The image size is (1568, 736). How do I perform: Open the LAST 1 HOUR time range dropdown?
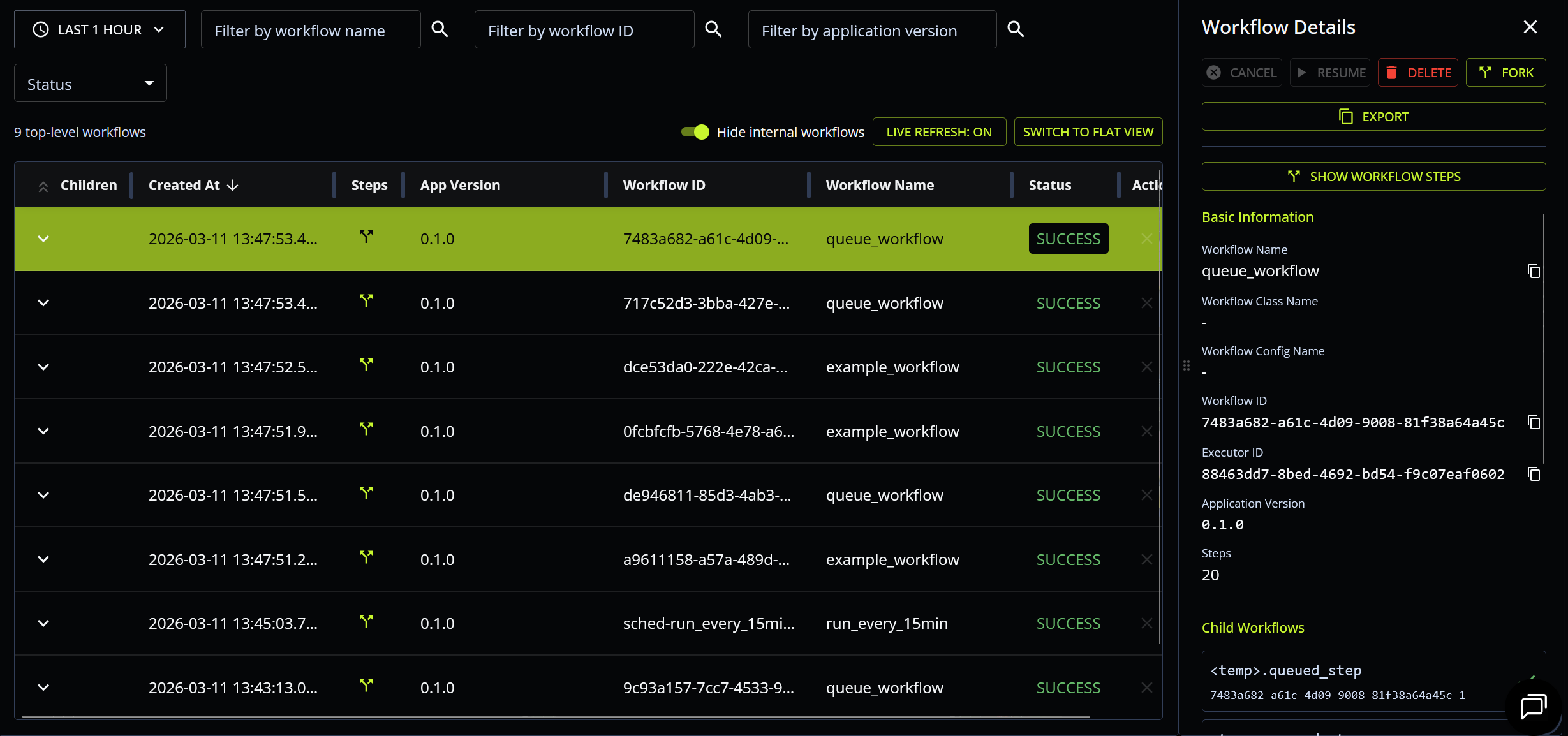click(99, 29)
